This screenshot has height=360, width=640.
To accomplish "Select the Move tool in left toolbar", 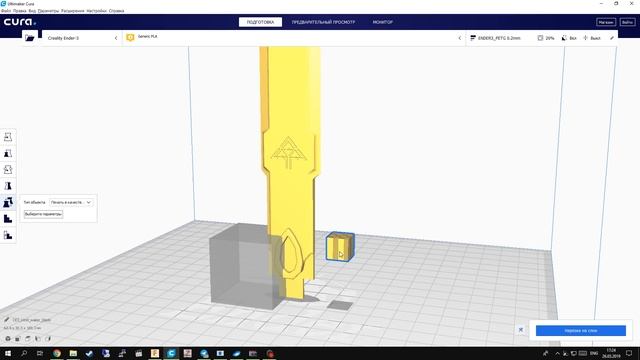I will point(8,137).
